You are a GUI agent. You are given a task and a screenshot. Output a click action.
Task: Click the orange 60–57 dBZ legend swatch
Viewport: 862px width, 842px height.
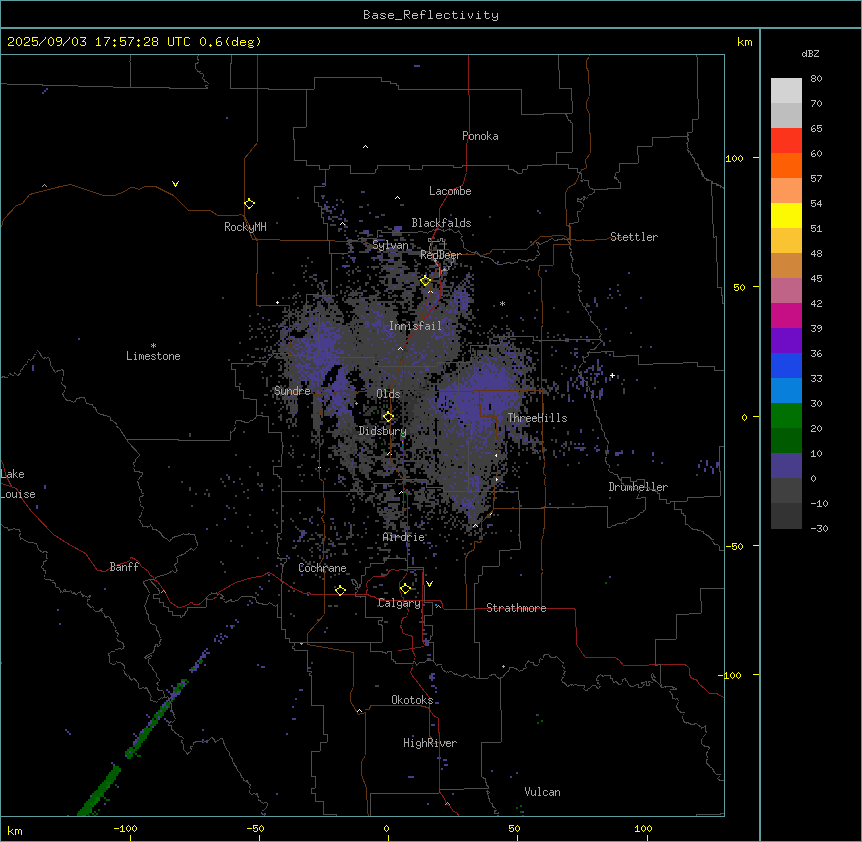[x=786, y=165]
